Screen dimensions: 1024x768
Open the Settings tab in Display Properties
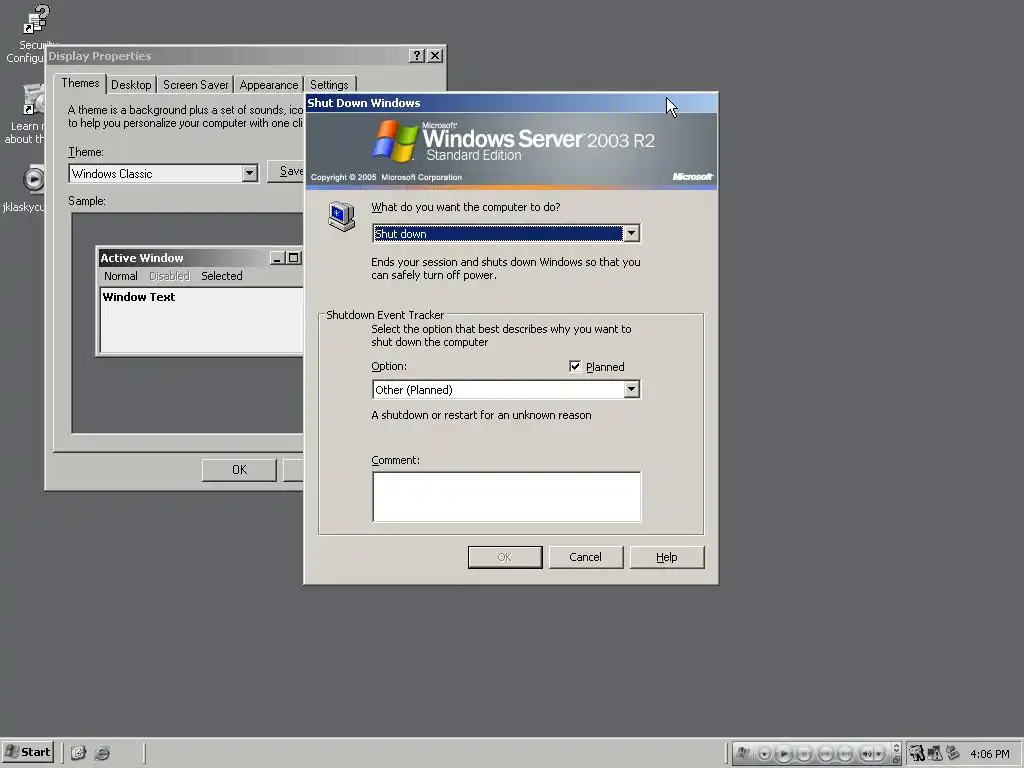coord(329,85)
